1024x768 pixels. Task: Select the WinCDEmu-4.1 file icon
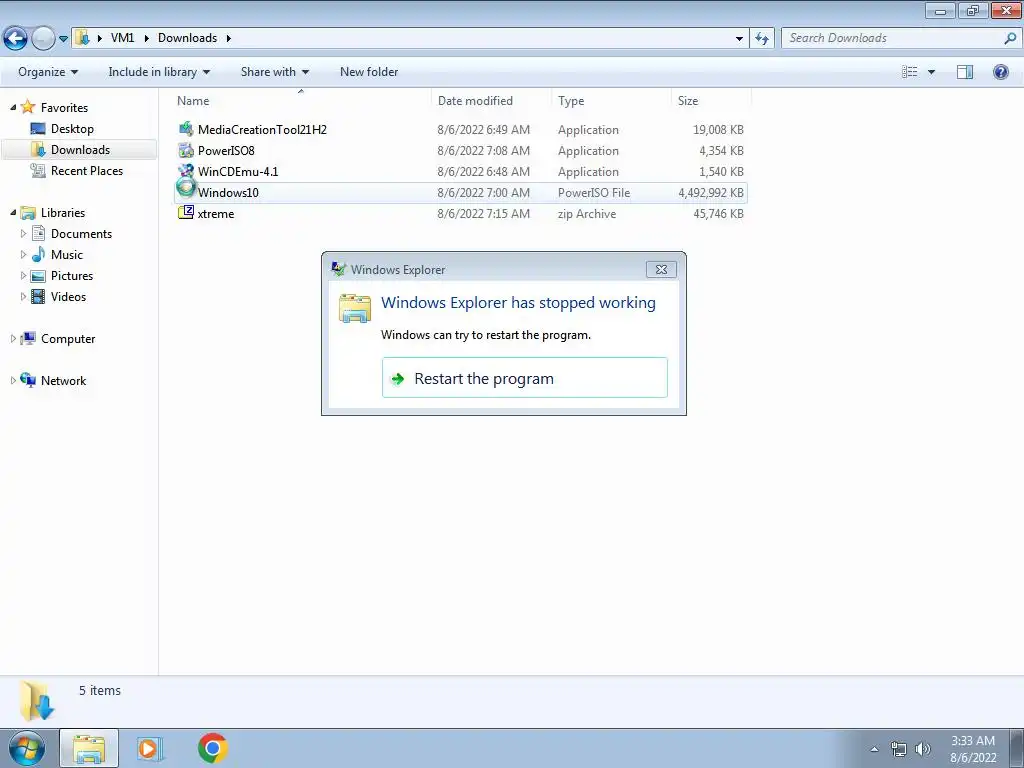tap(186, 171)
